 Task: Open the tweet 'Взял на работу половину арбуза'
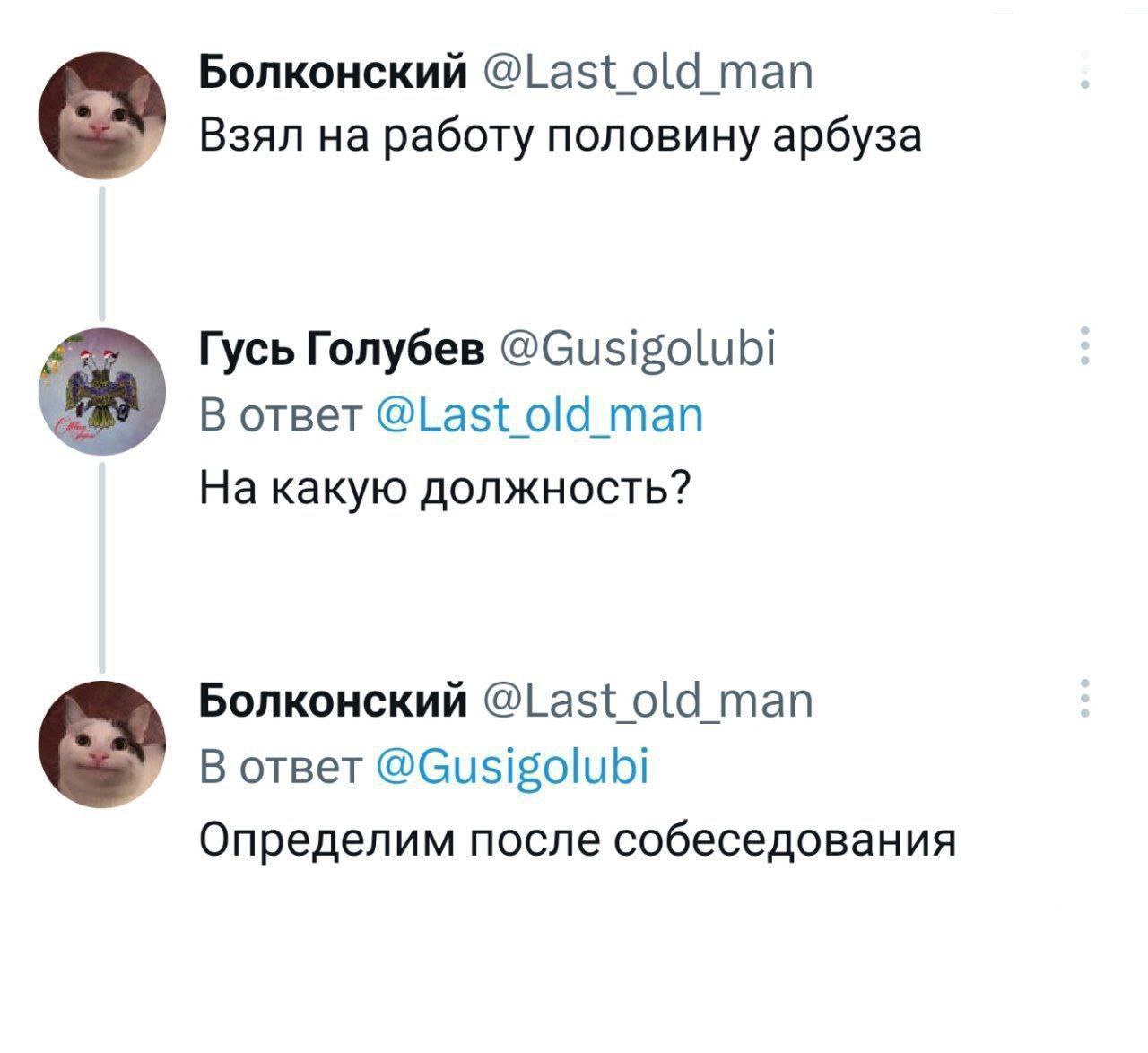pyautogui.click(x=561, y=136)
